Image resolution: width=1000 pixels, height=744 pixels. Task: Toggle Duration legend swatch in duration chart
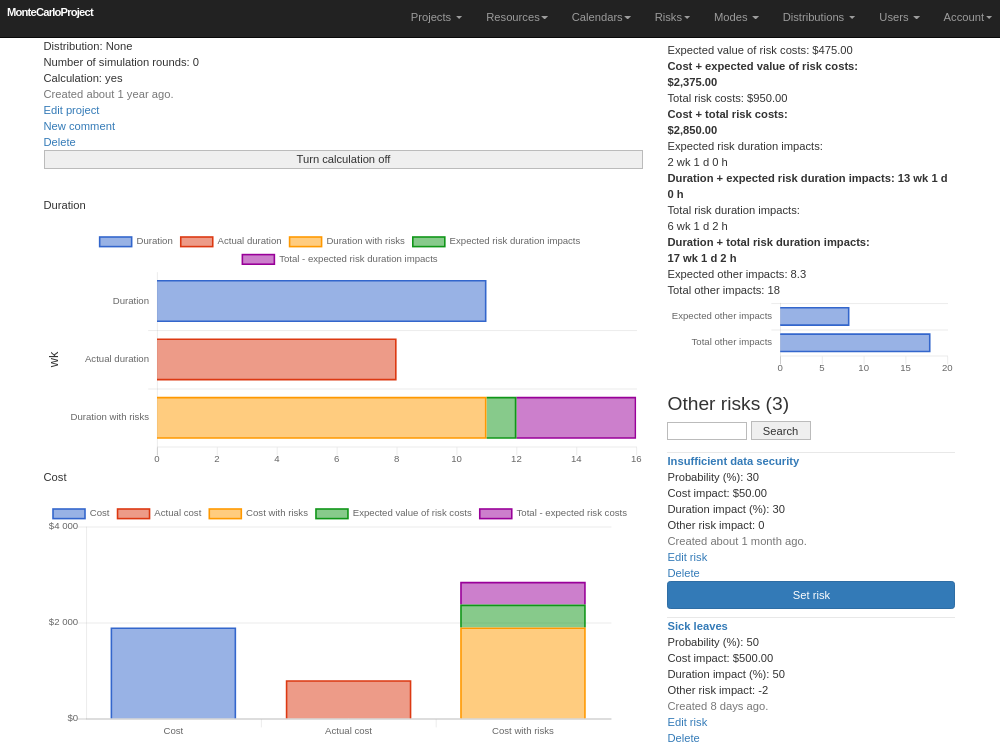(115, 242)
